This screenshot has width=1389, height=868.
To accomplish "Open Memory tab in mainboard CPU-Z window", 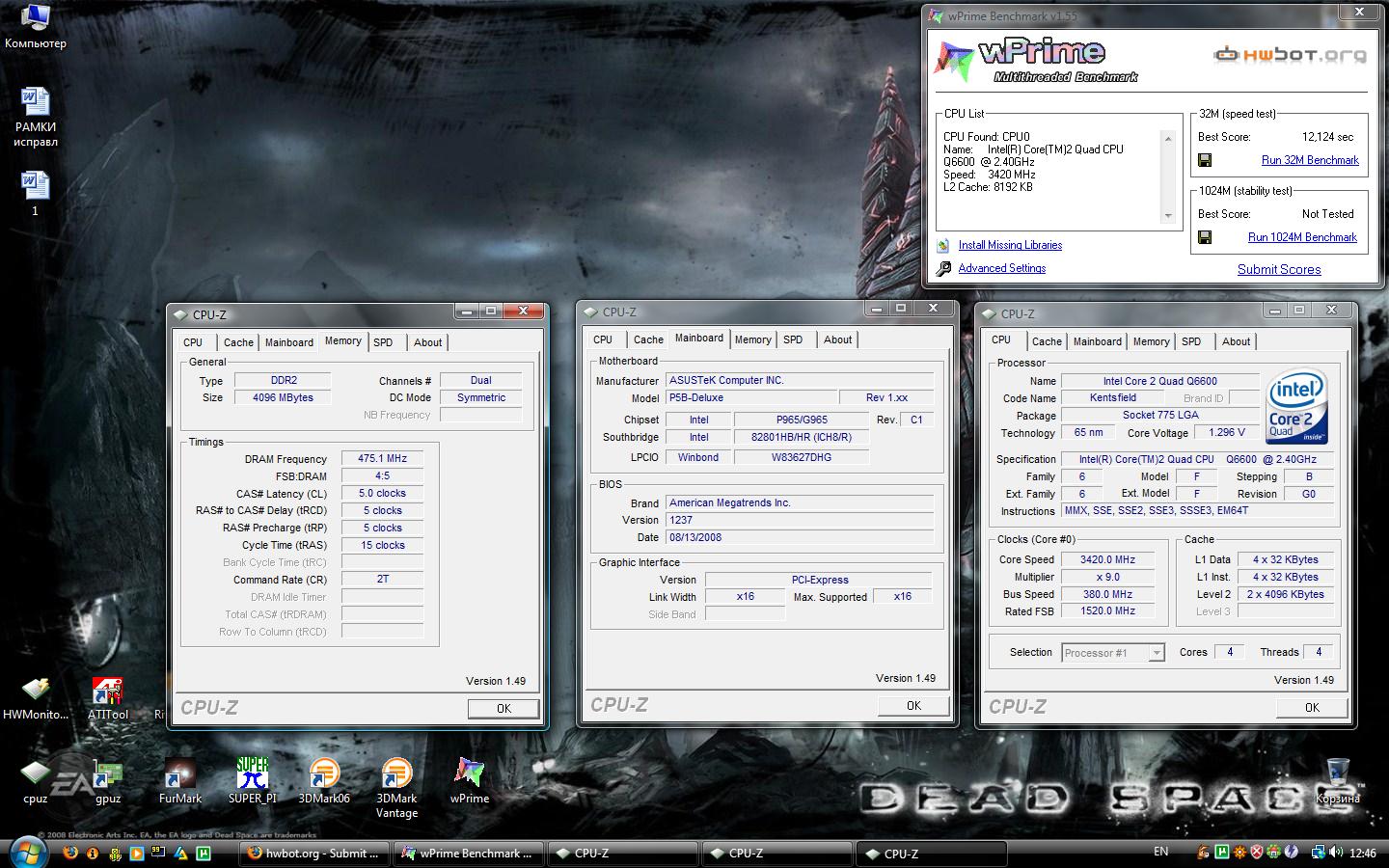I will pyautogui.click(x=752, y=339).
